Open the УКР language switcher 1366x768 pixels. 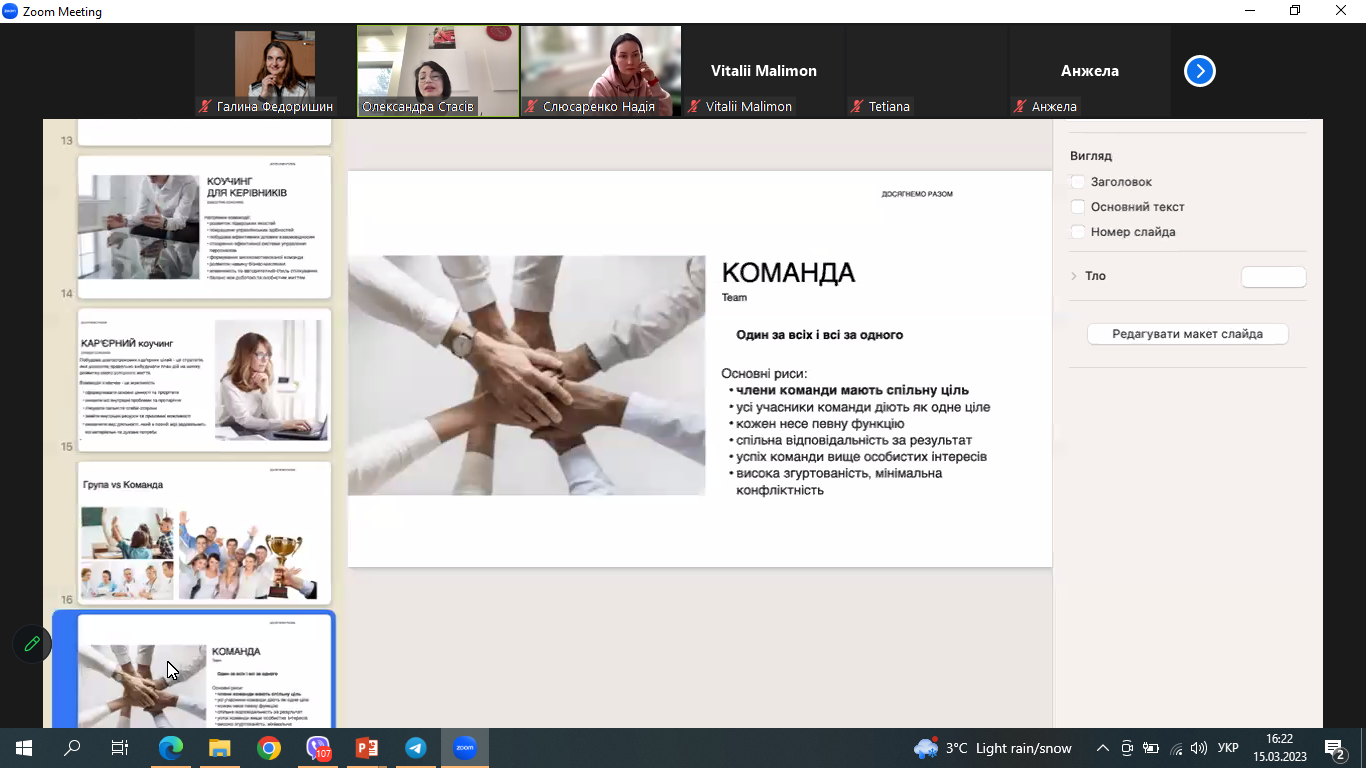pos(1229,748)
